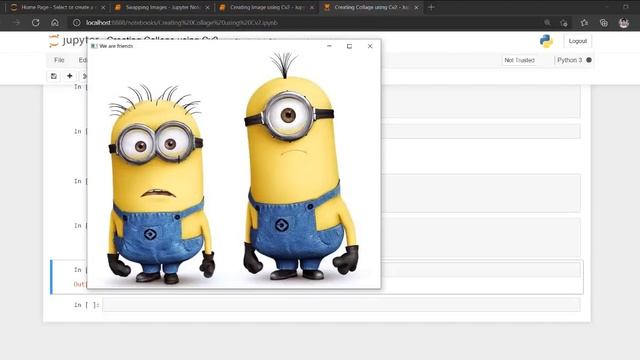
Task: Open the browser profile avatar
Action: pyautogui.click(x=624, y=23)
